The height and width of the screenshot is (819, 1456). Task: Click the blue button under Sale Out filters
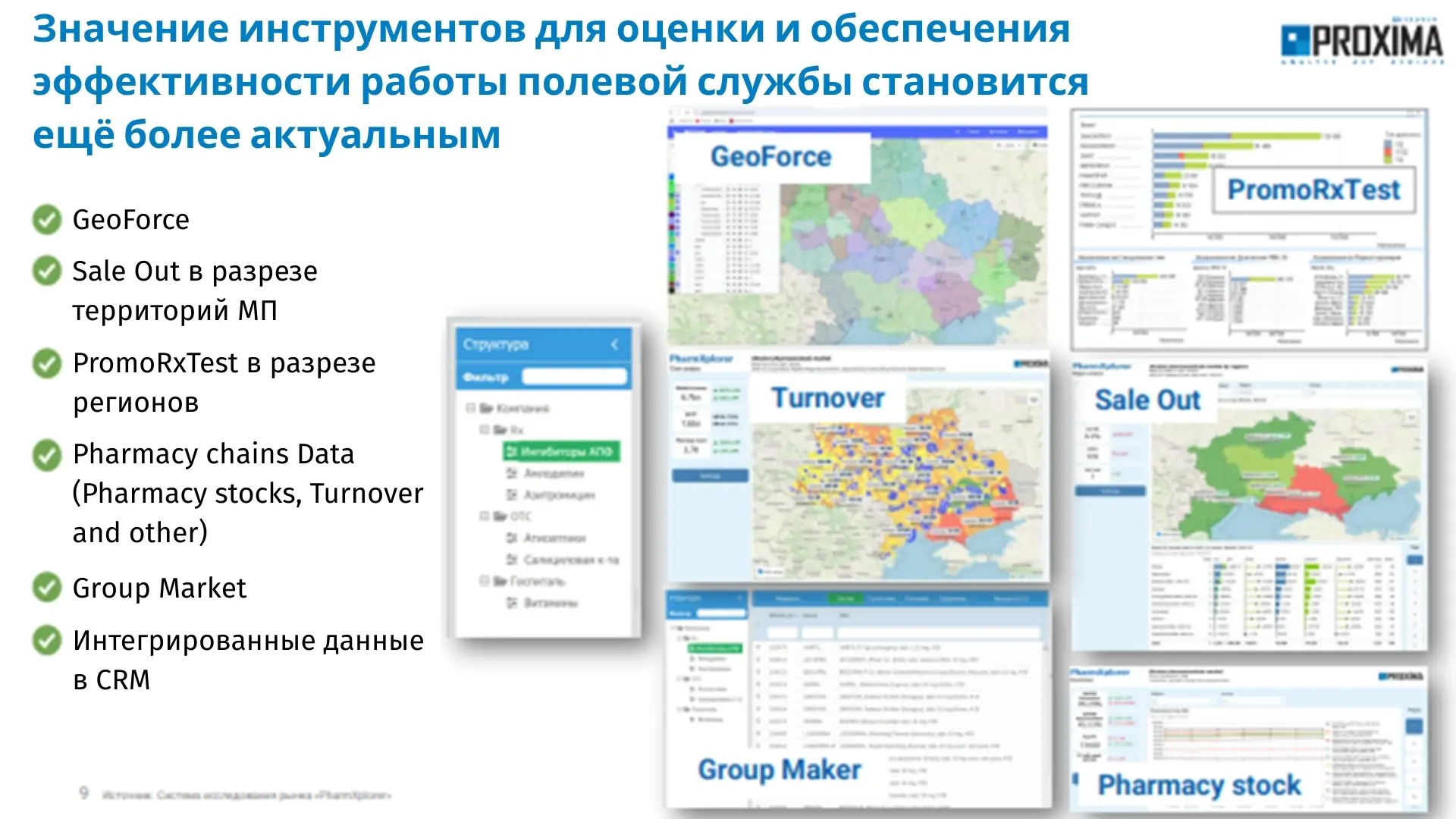coord(1109,491)
